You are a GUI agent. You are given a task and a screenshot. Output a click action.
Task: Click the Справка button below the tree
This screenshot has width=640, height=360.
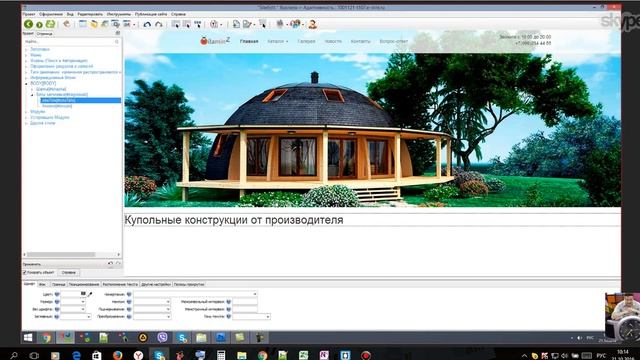click(69, 273)
